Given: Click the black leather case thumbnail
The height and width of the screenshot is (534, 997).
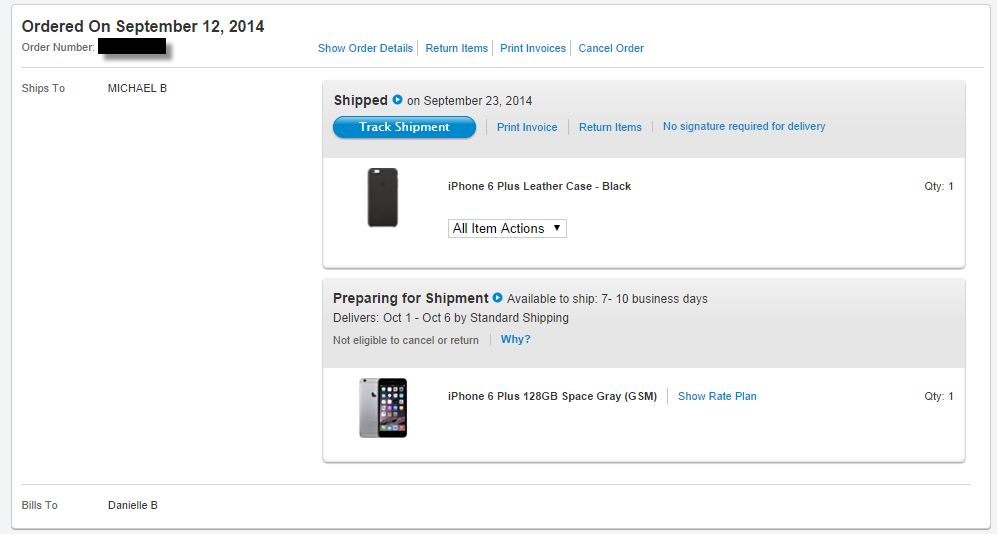Looking at the screenshot, I should [x=383, y=198].
